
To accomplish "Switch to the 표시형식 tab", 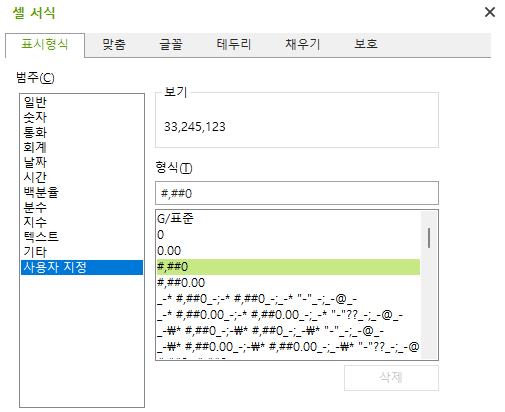I will point(45,45).
